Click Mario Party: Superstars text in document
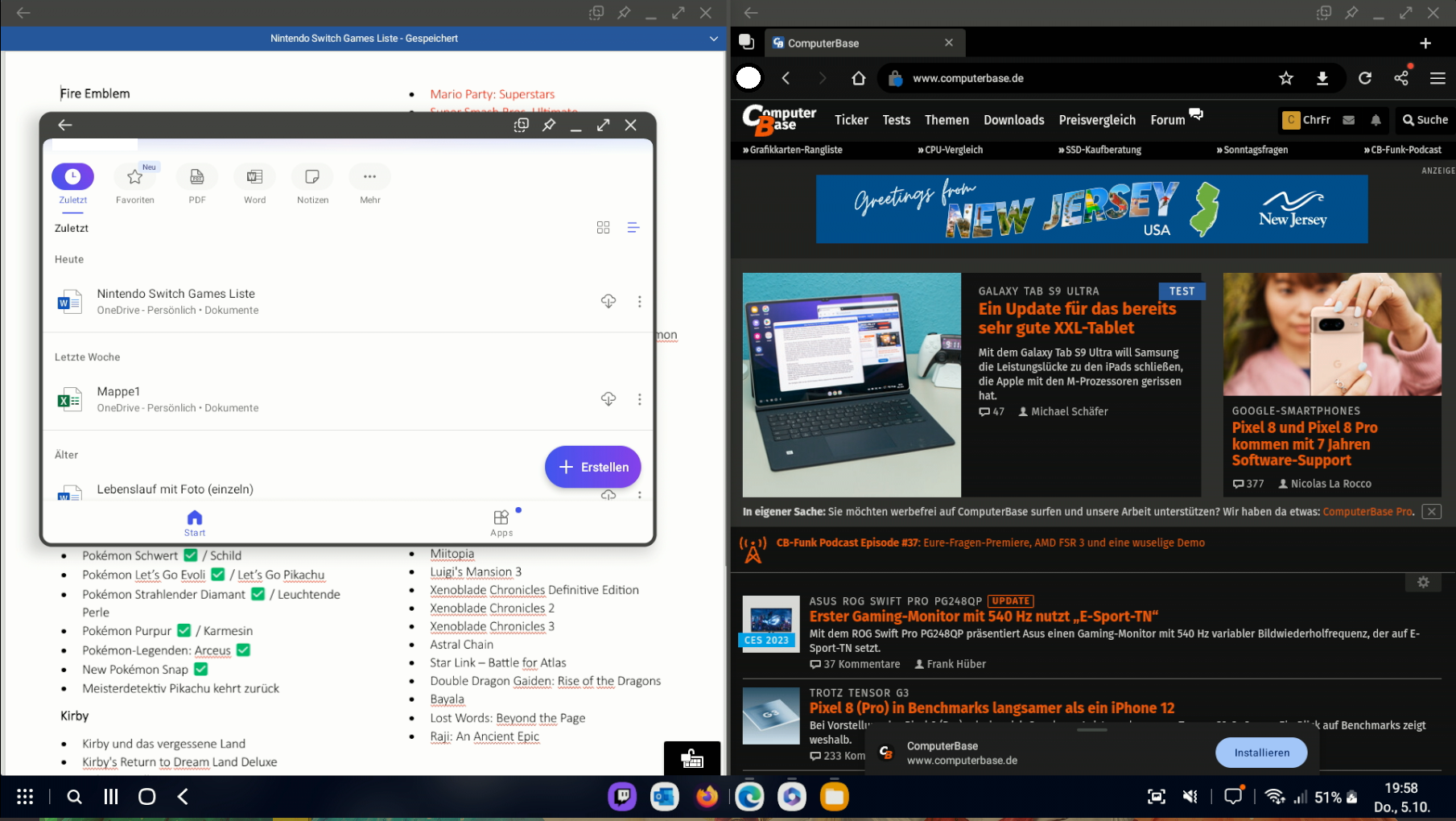 coord(493,94)
